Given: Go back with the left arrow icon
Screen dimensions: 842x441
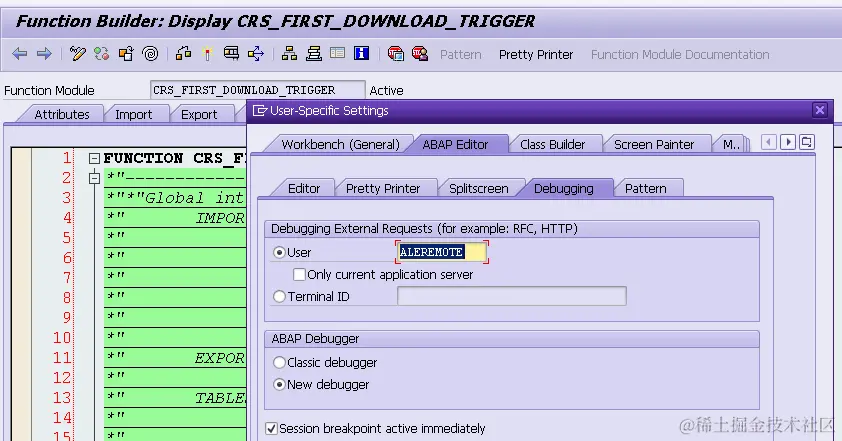Looking at the screenshot, I should click(19, 54).
